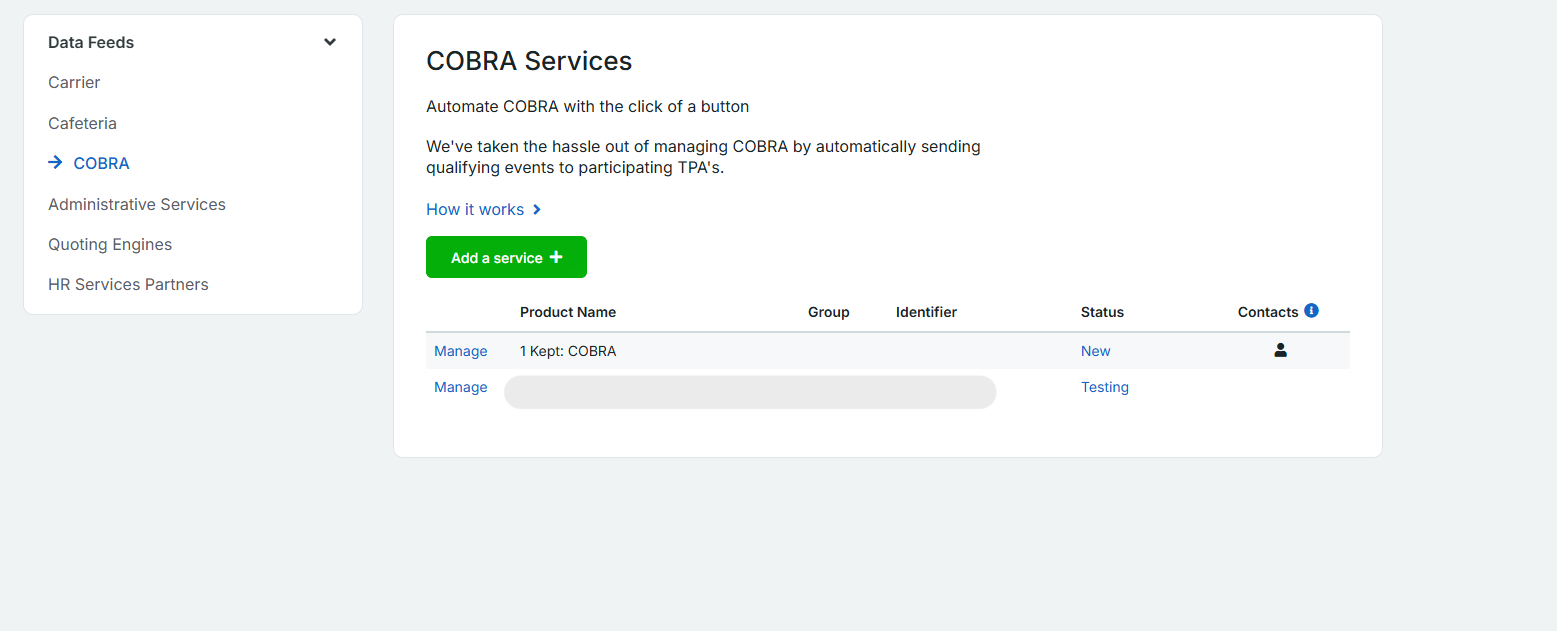Open the New status link
This screenshot has height=631, width=1557.
[1096, 351]
